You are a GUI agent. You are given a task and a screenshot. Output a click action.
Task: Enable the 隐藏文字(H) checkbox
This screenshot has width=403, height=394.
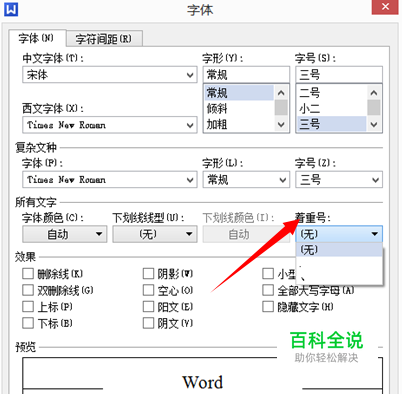(x=268, y=306)
